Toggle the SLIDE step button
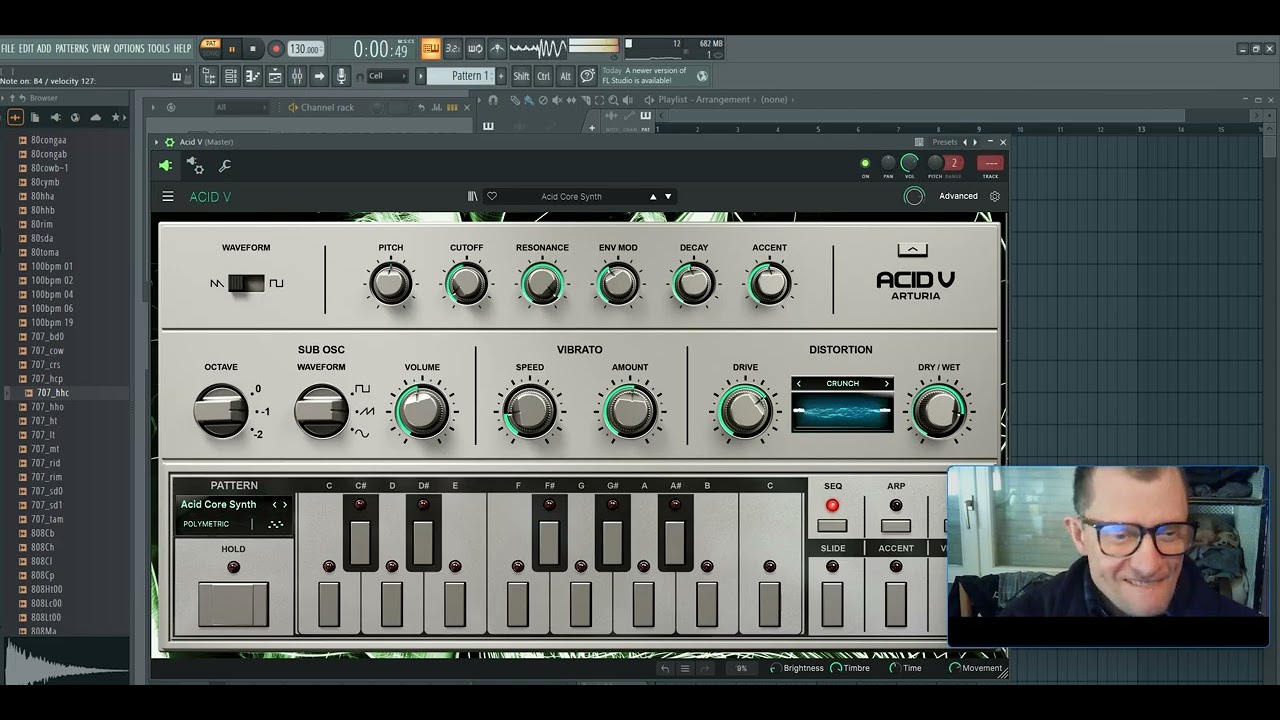This screenshot has height=720, width=1280. click(833, 604)
